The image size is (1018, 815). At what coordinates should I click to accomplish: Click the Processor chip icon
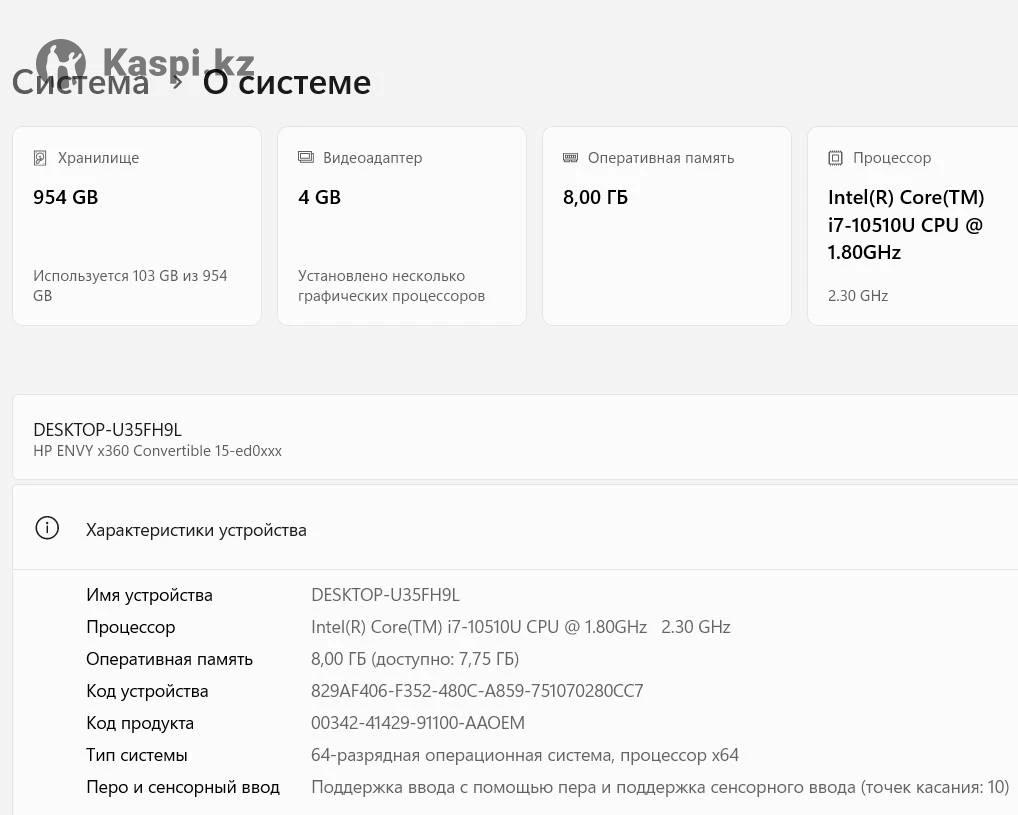click(835, 158)
